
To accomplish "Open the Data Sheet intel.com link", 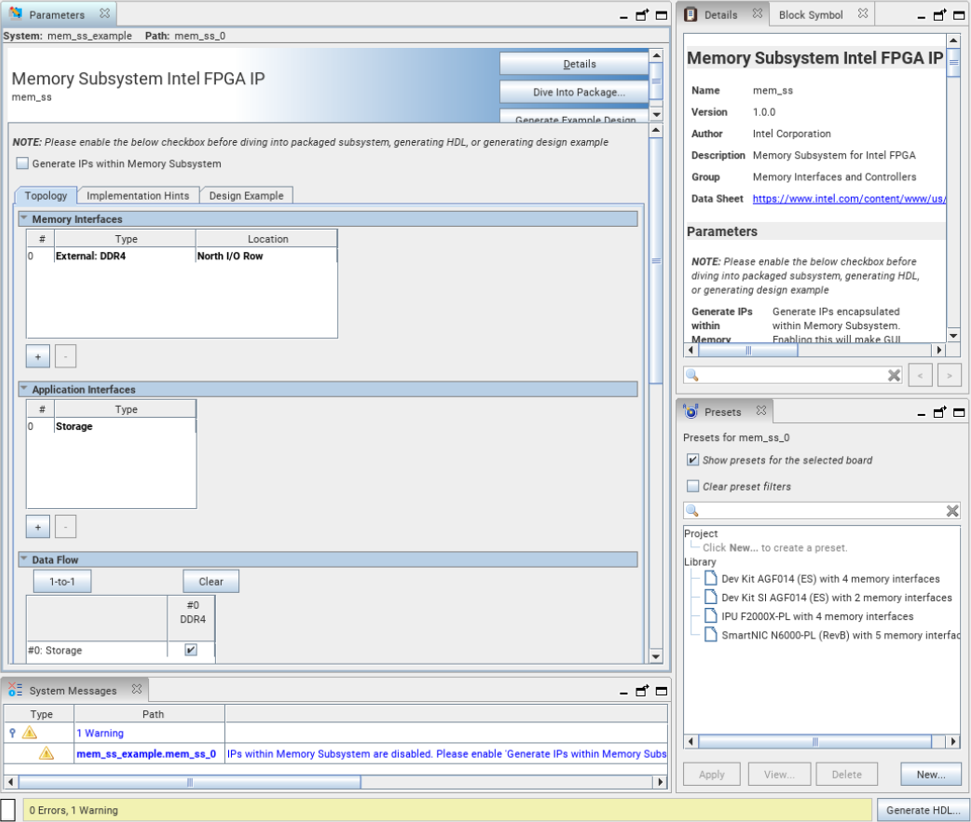I will click(849, 198).
